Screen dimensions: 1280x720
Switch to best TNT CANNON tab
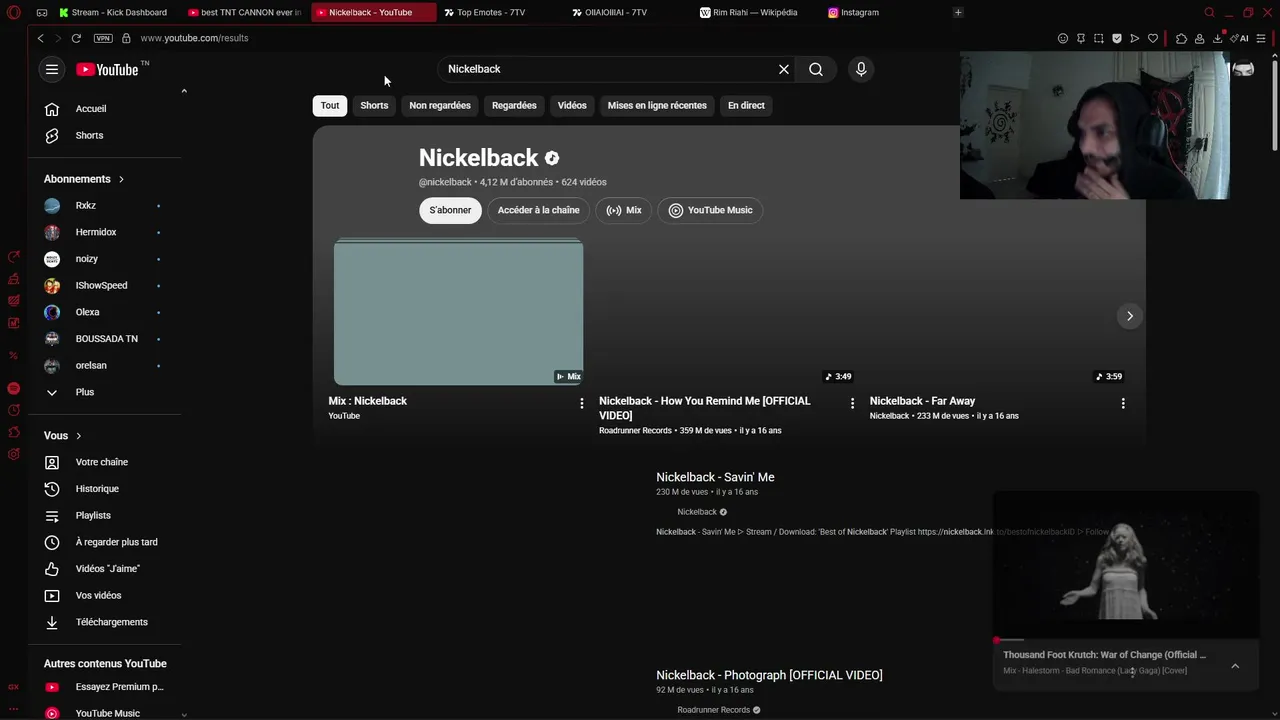coord(246,13)
